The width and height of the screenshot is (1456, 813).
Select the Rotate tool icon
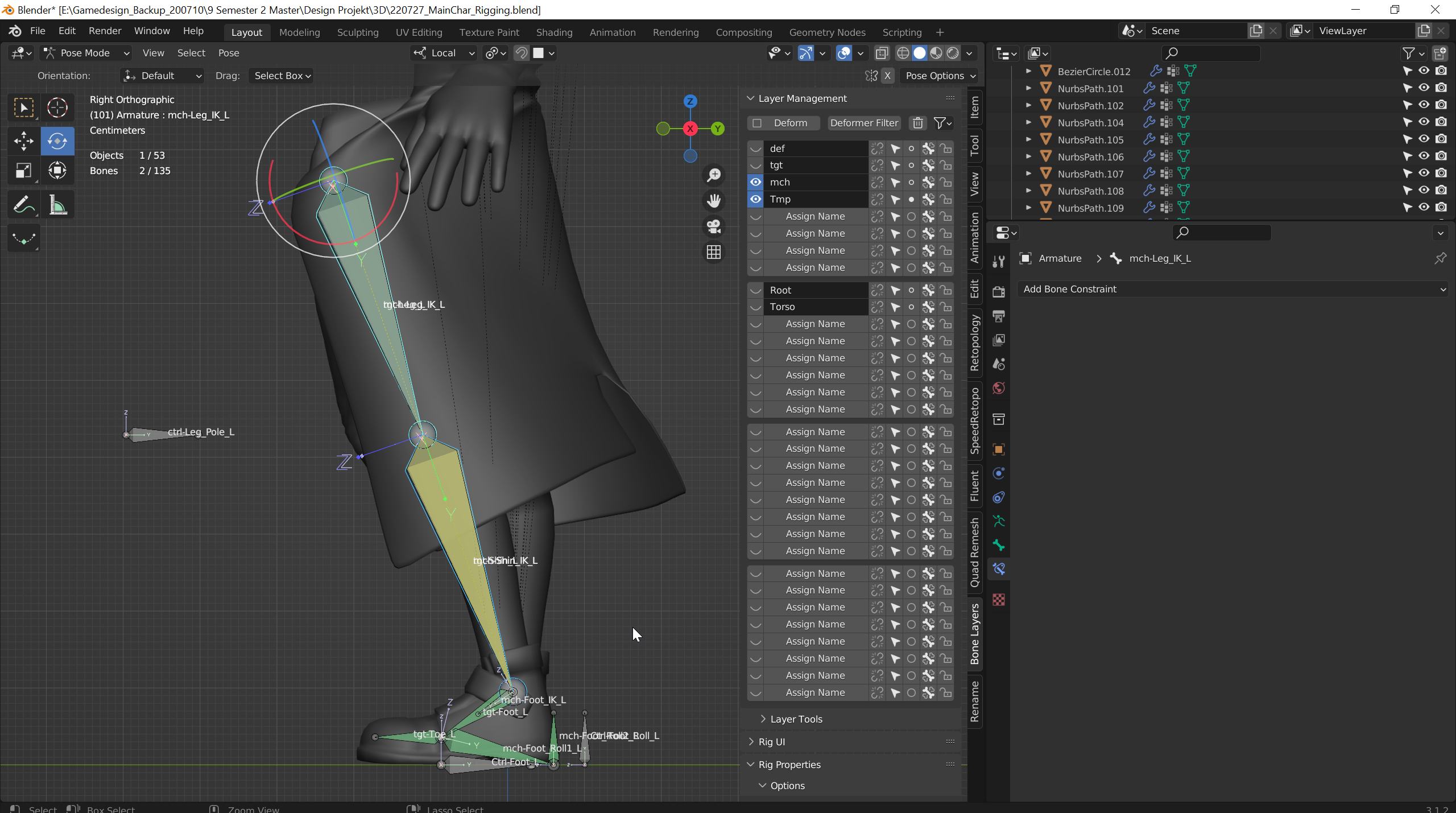pos(56,140)
